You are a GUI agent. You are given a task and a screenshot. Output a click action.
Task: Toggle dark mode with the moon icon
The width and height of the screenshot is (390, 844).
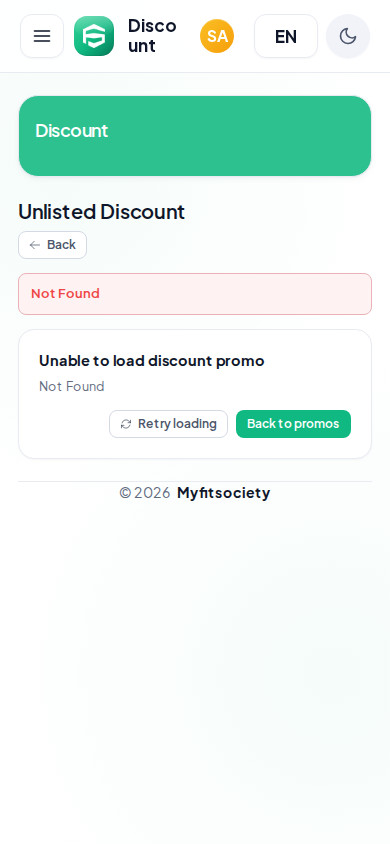[348, 36]
